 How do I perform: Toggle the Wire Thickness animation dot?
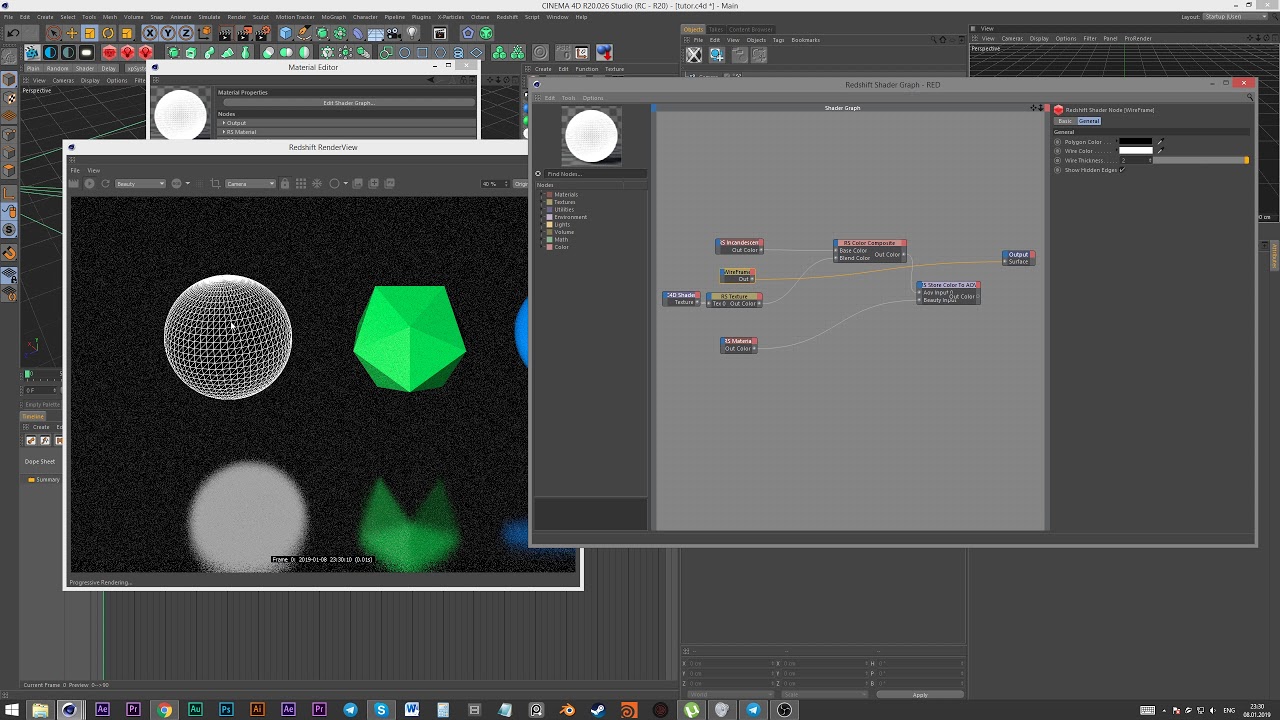1058,160
